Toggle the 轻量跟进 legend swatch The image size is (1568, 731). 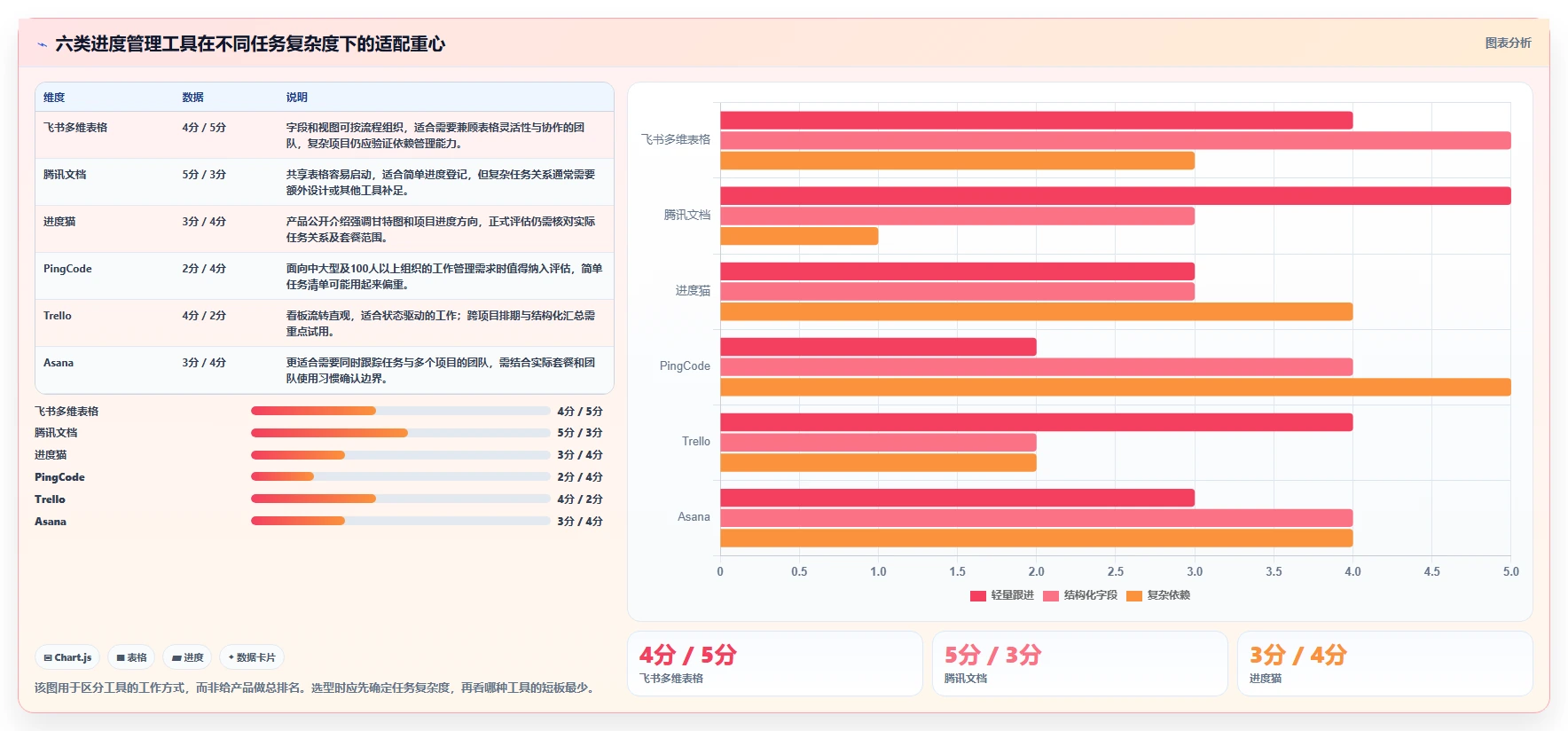[x=978, y=596]
